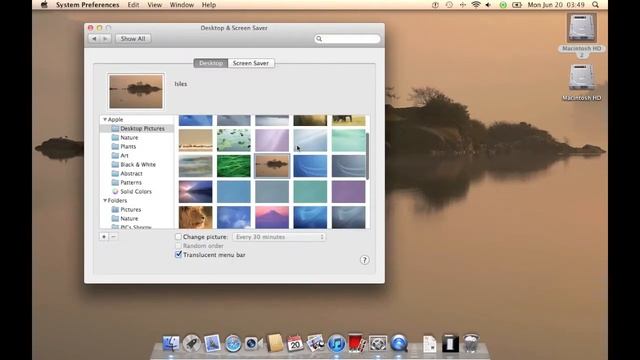Choose the lion wallpaper thumbnail
The height and width of the screenshot is (360, 640).
pyautogui.click(x=196, y=217)
